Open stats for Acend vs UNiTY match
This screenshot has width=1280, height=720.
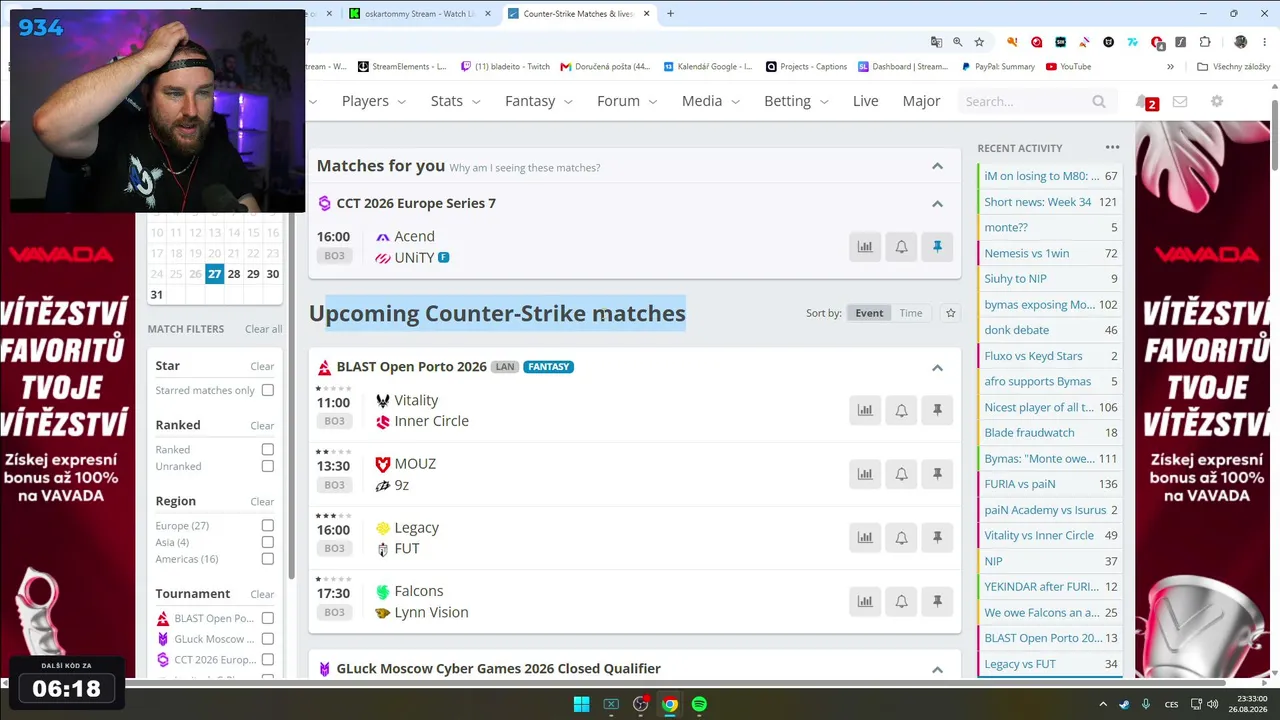point(865,247)
